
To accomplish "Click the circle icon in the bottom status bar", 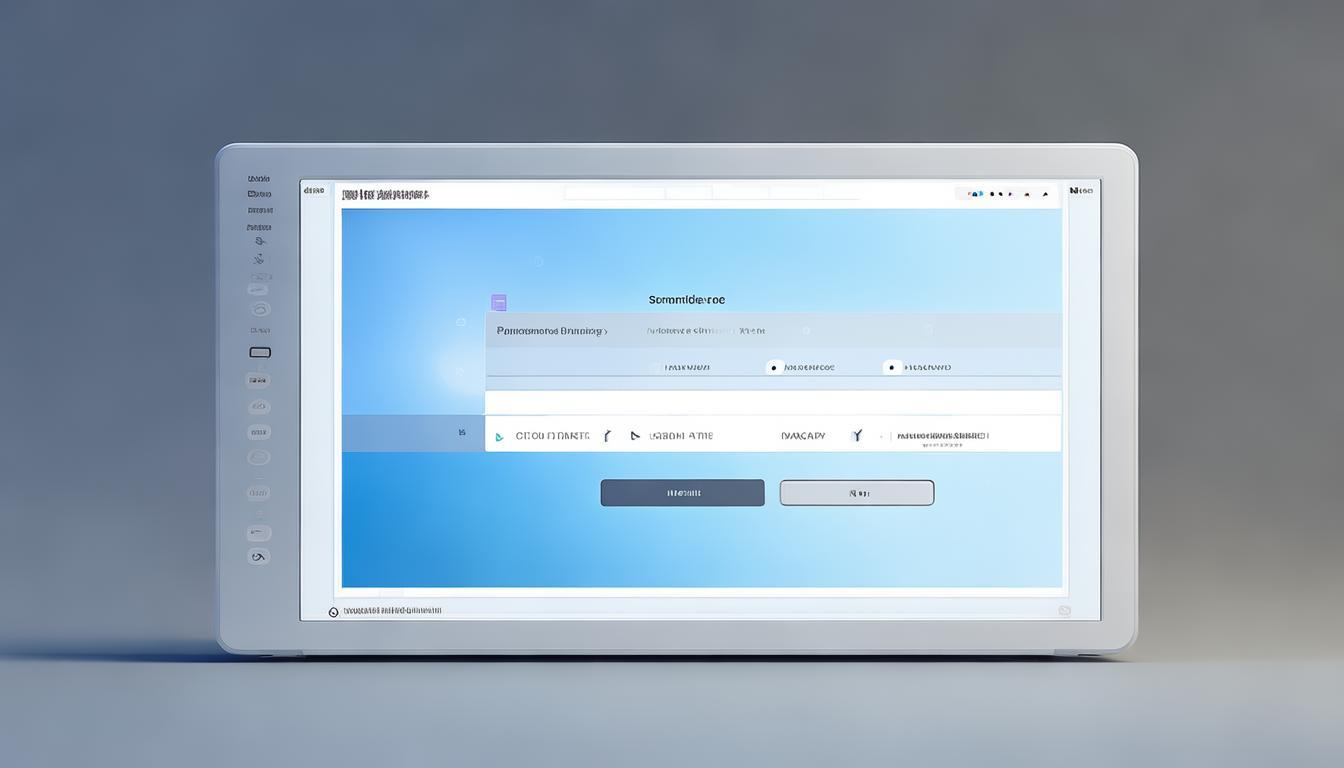I will point(334,612).
